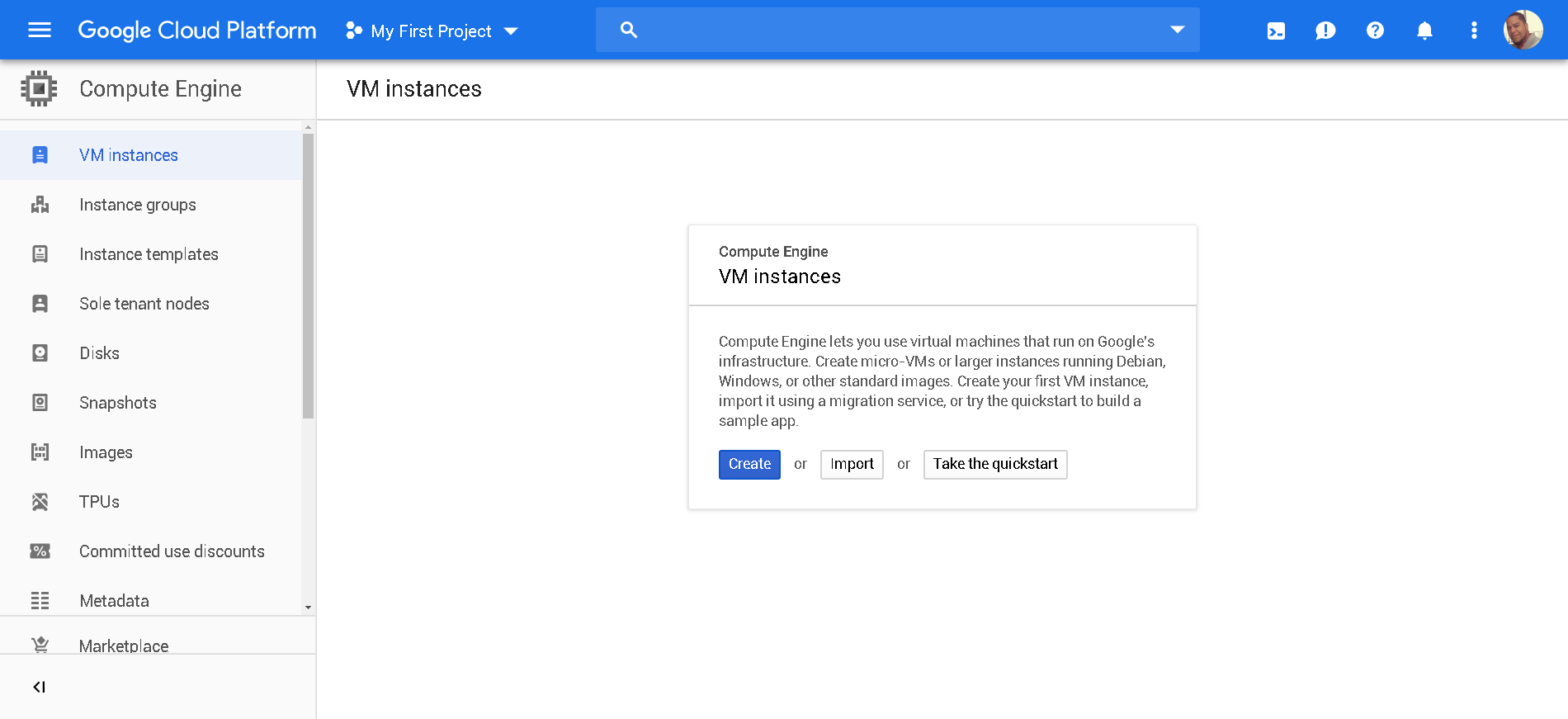Open the help question mark icon
The width and height of the screenshot is (1568, 719).
[1375, 31]
